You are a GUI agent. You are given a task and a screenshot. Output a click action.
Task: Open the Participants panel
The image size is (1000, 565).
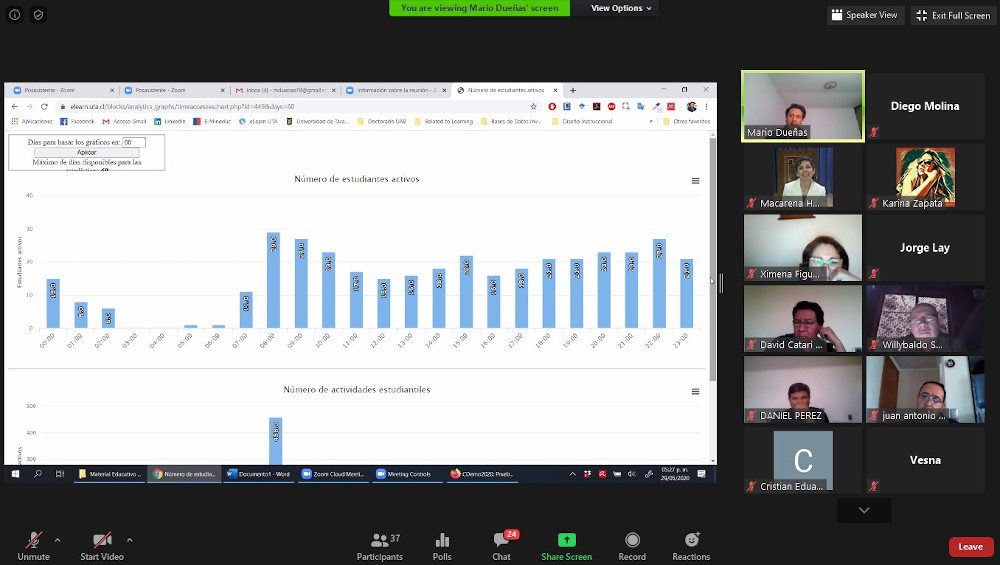click(379, 546)
